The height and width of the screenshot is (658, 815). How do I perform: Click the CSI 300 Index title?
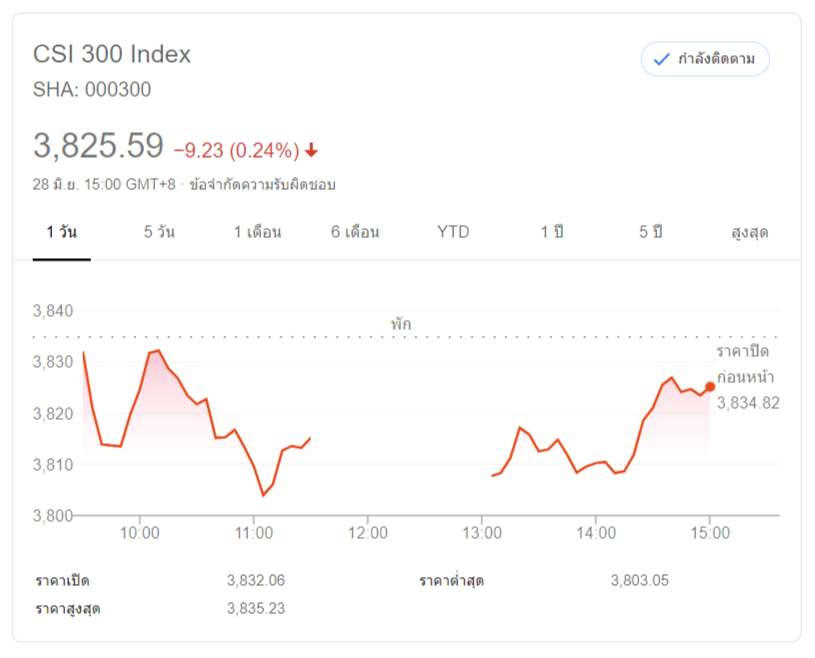pos(112,54)
